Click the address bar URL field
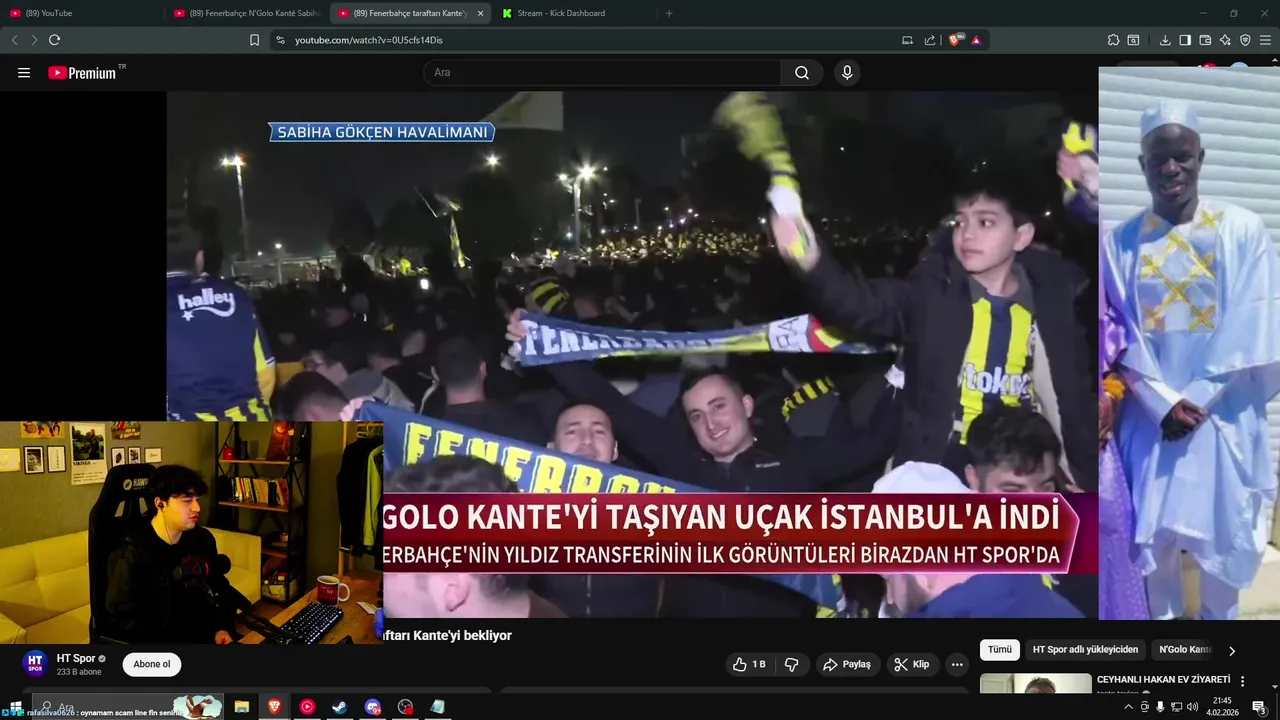This screenshot has height=720, width=1280. [x=590, y=40]
